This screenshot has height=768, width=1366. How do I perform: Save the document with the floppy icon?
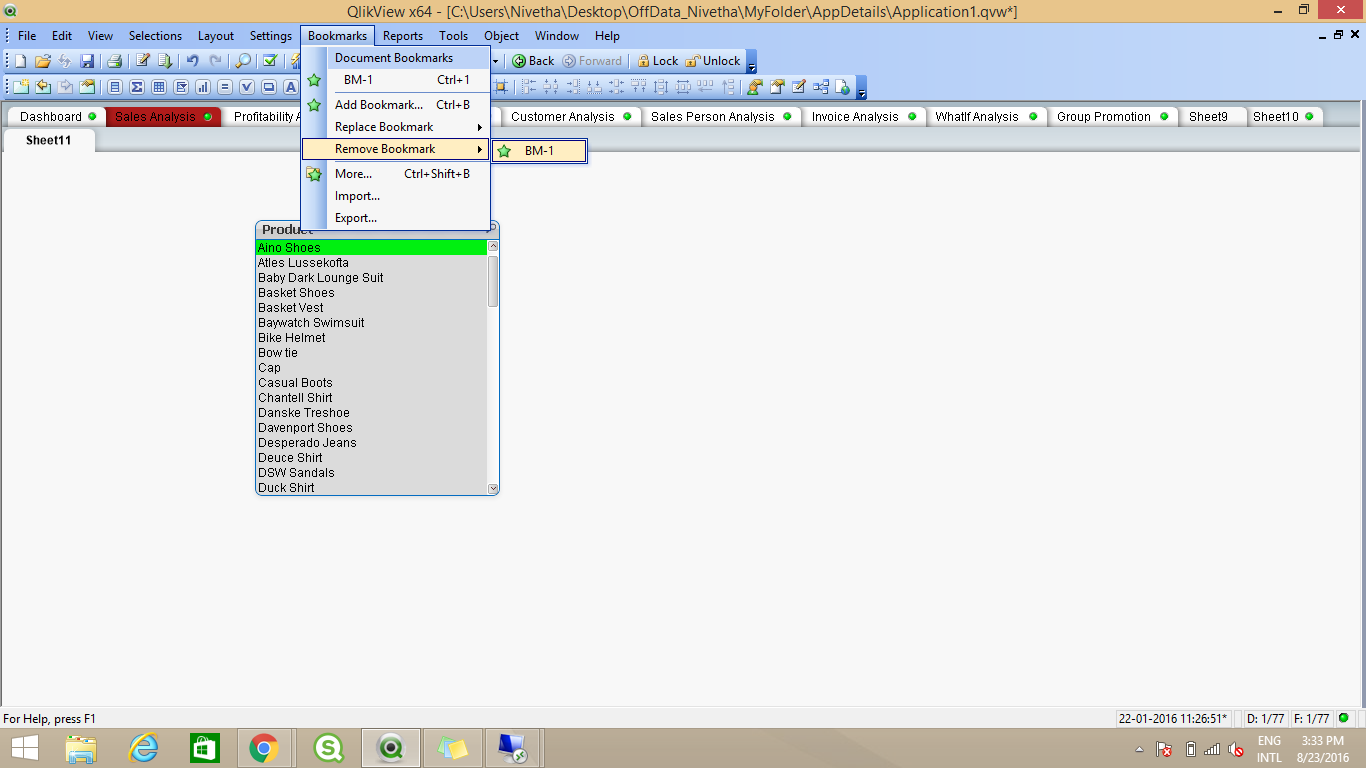coord(87,61)
